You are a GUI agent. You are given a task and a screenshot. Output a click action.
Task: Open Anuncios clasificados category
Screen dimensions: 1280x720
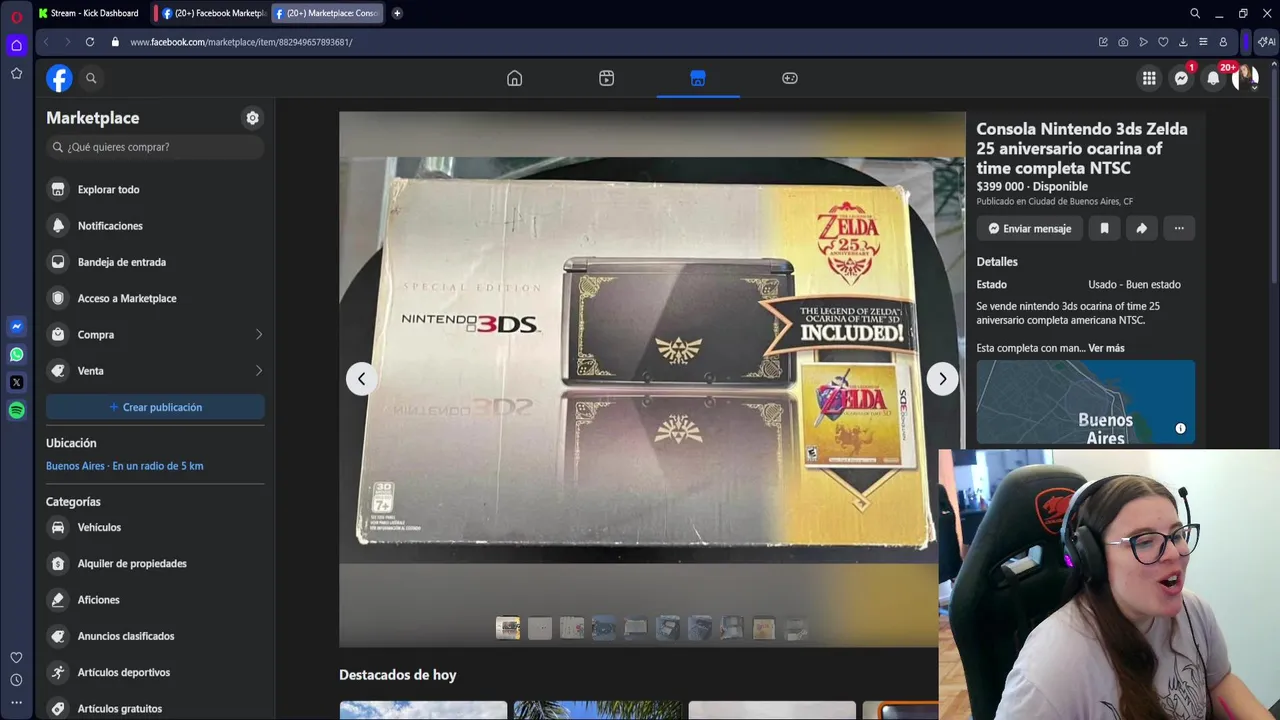pyautogui.click(x=155, y=636)
